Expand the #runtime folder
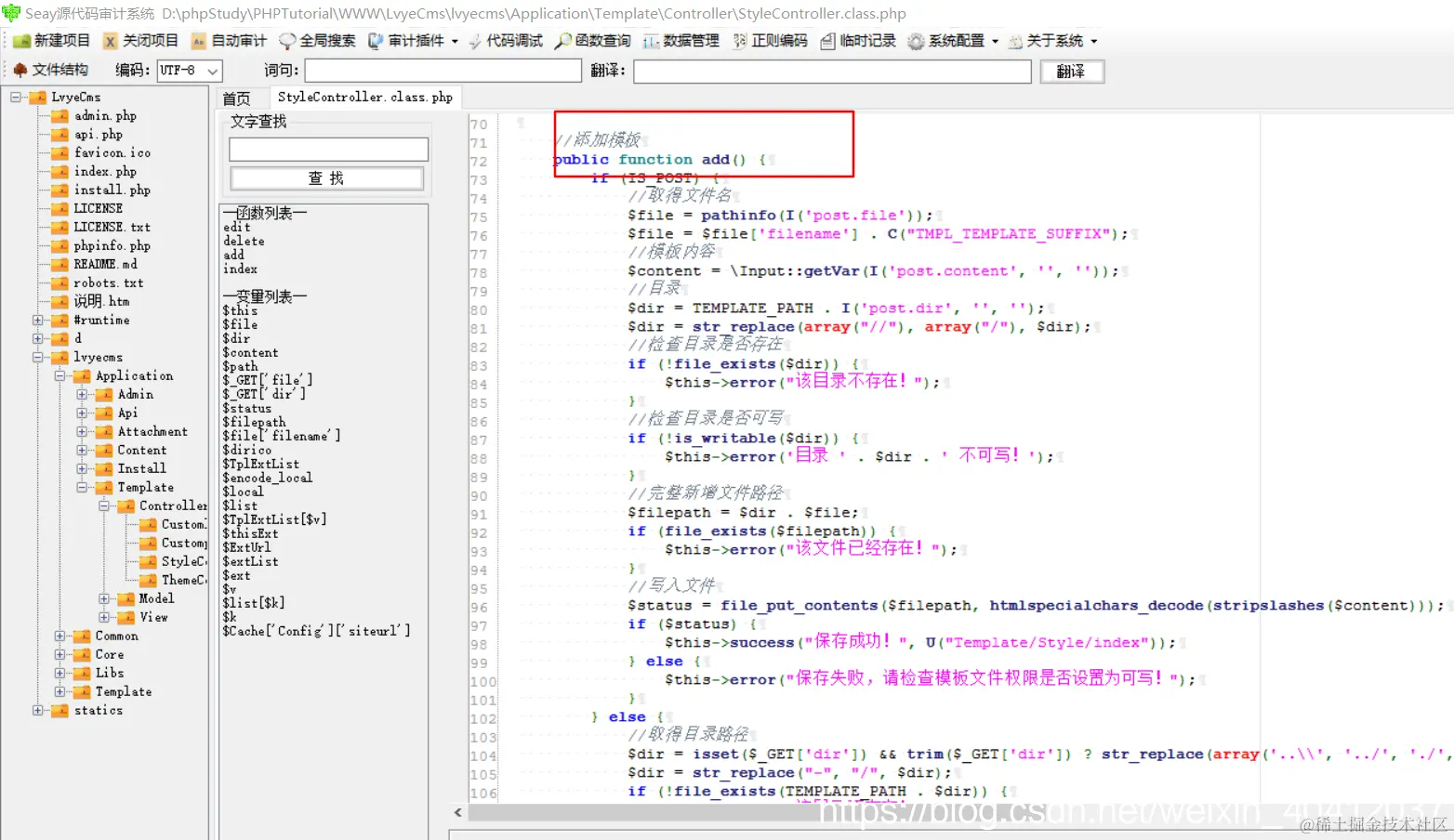 coord(37,321)
